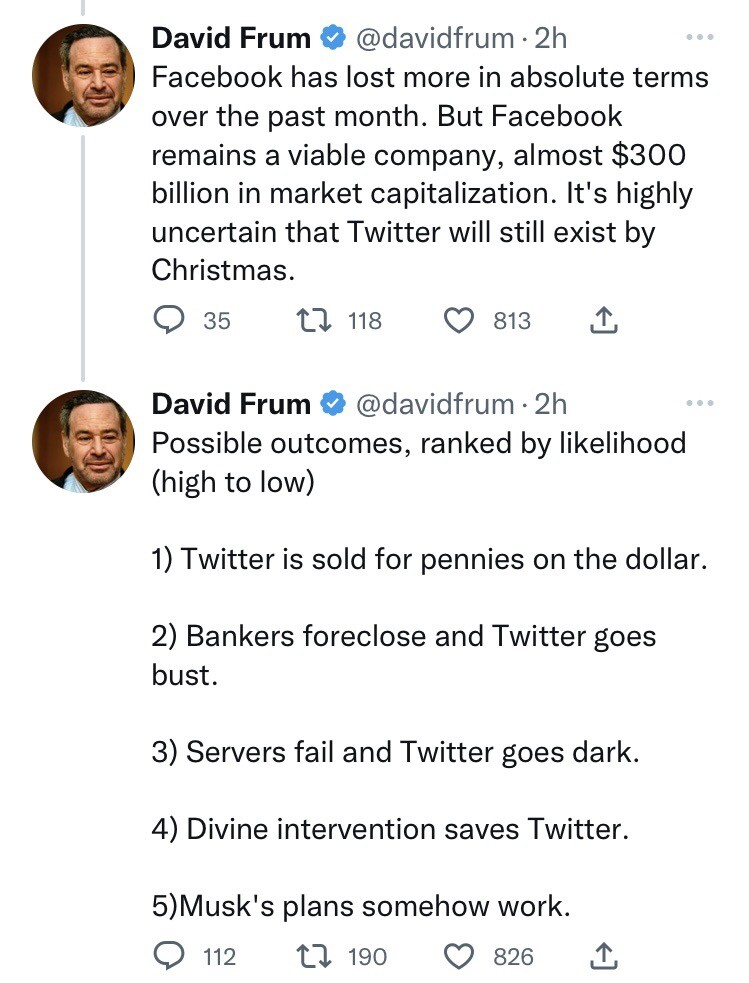The width and height of the screenshot is (749, 983).
Task: Like the possible outcomes ranked tweet
Action: tap(458, 957)
